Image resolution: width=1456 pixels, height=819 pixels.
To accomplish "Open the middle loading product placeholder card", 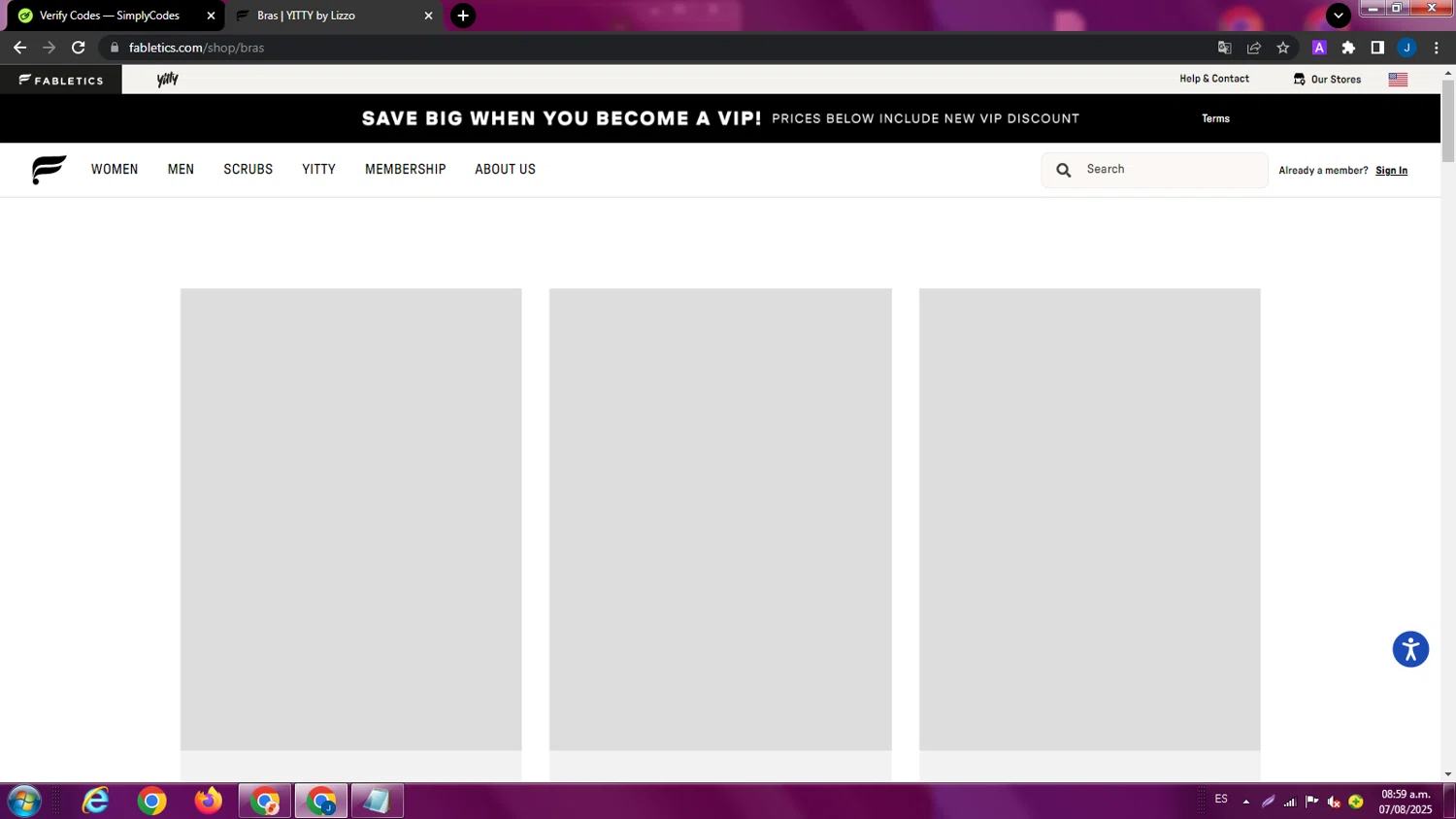I will (720, 519).
